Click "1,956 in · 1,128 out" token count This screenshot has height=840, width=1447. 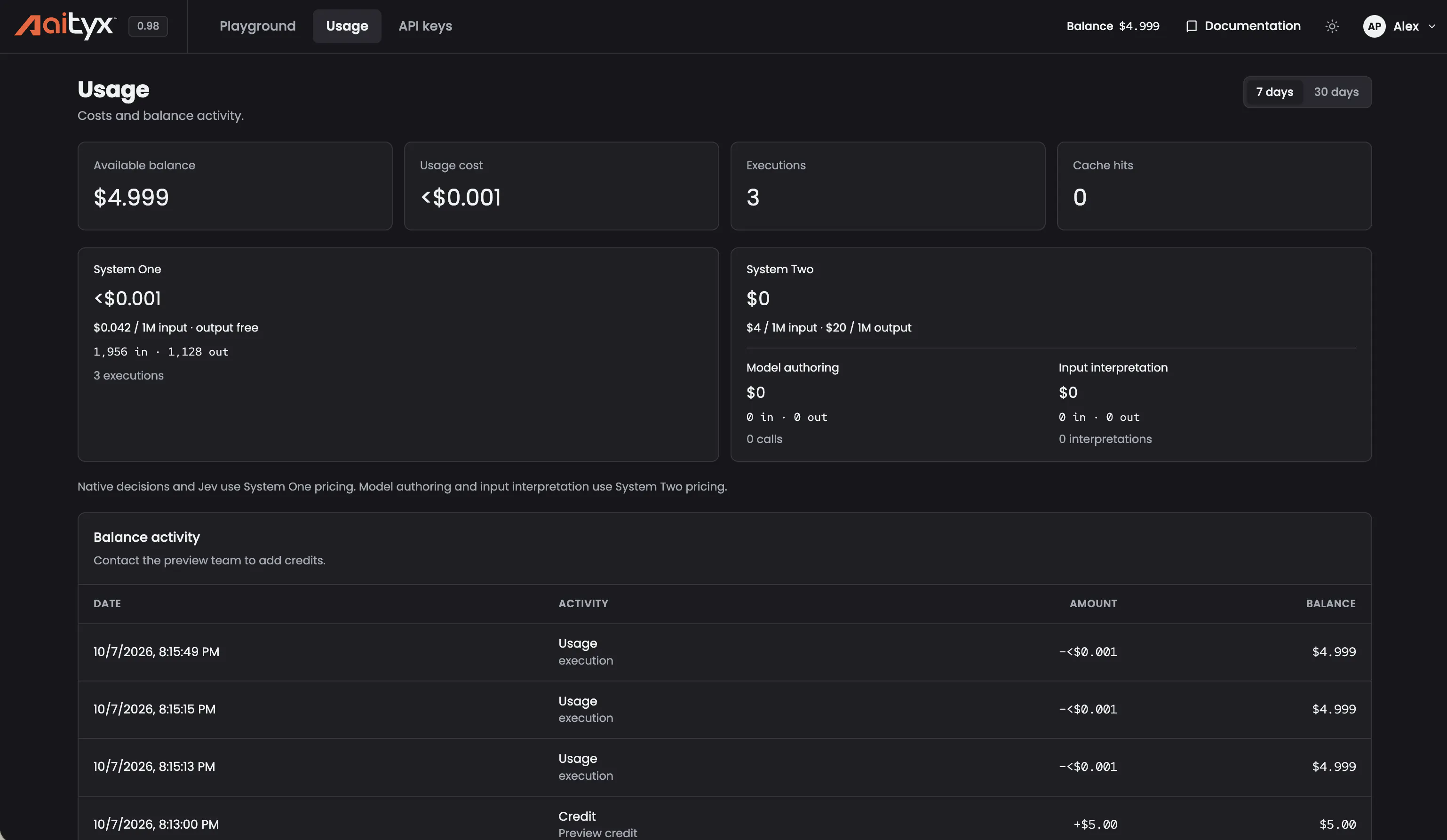click(161, 352)
